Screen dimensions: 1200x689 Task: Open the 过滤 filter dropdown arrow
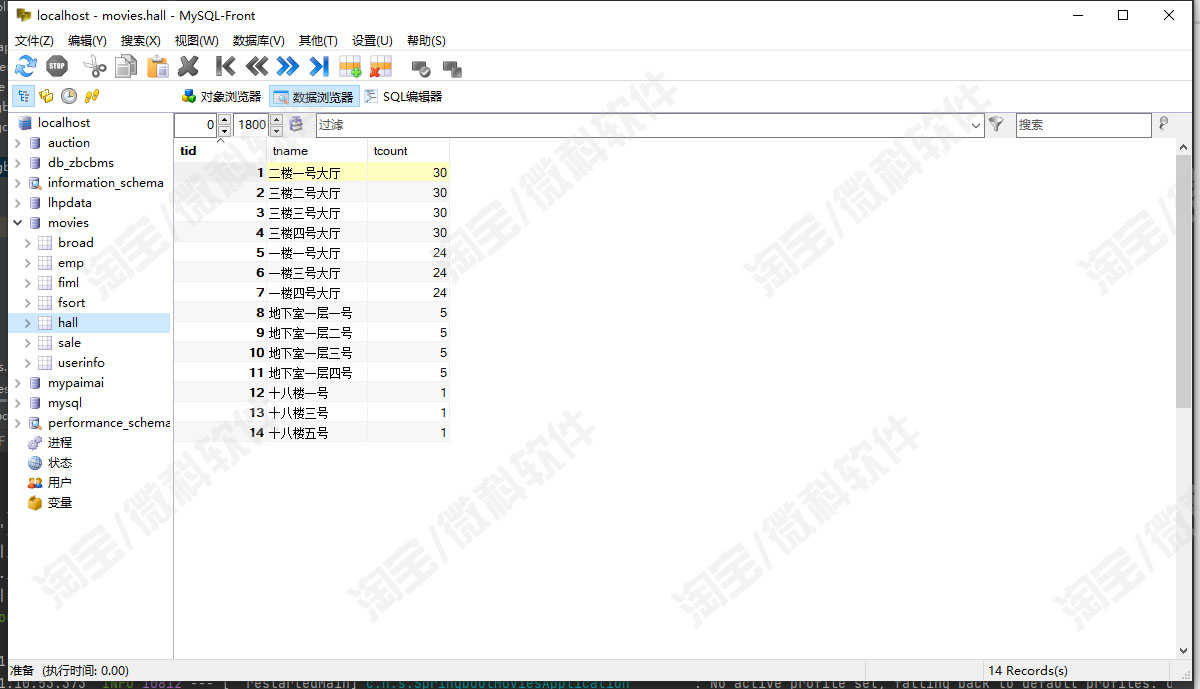click(976, 125)
